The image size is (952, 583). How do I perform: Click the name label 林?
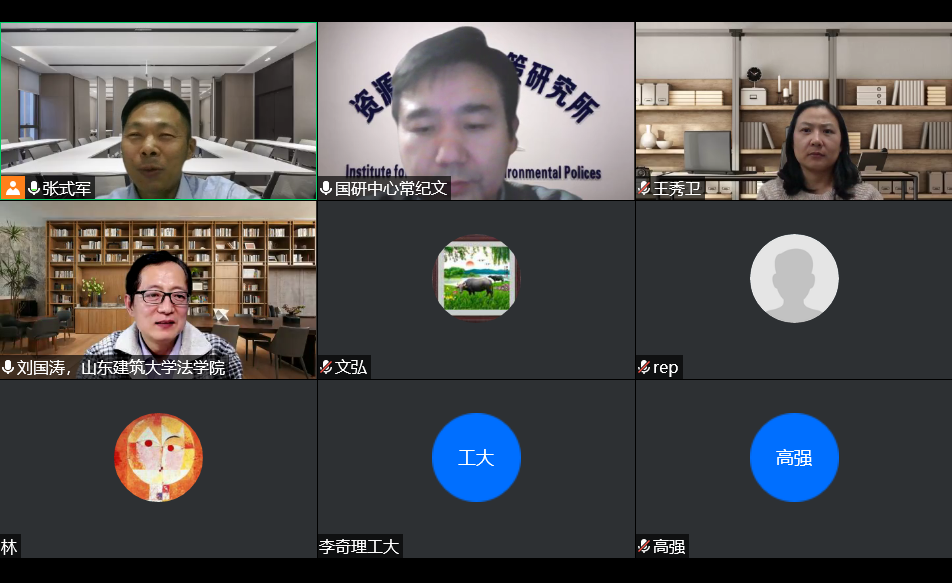pos(9,546)
